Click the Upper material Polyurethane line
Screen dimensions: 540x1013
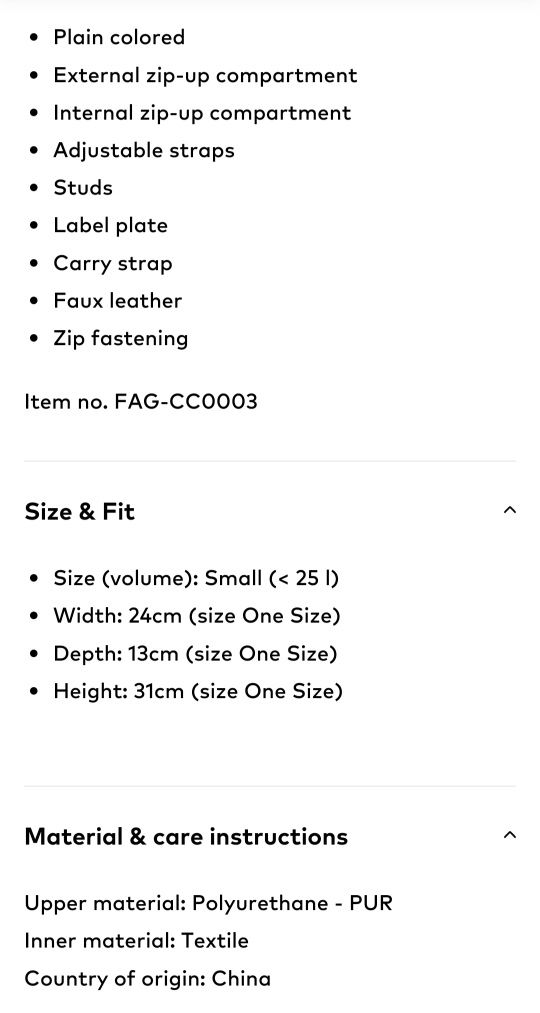tap(209, 903)
